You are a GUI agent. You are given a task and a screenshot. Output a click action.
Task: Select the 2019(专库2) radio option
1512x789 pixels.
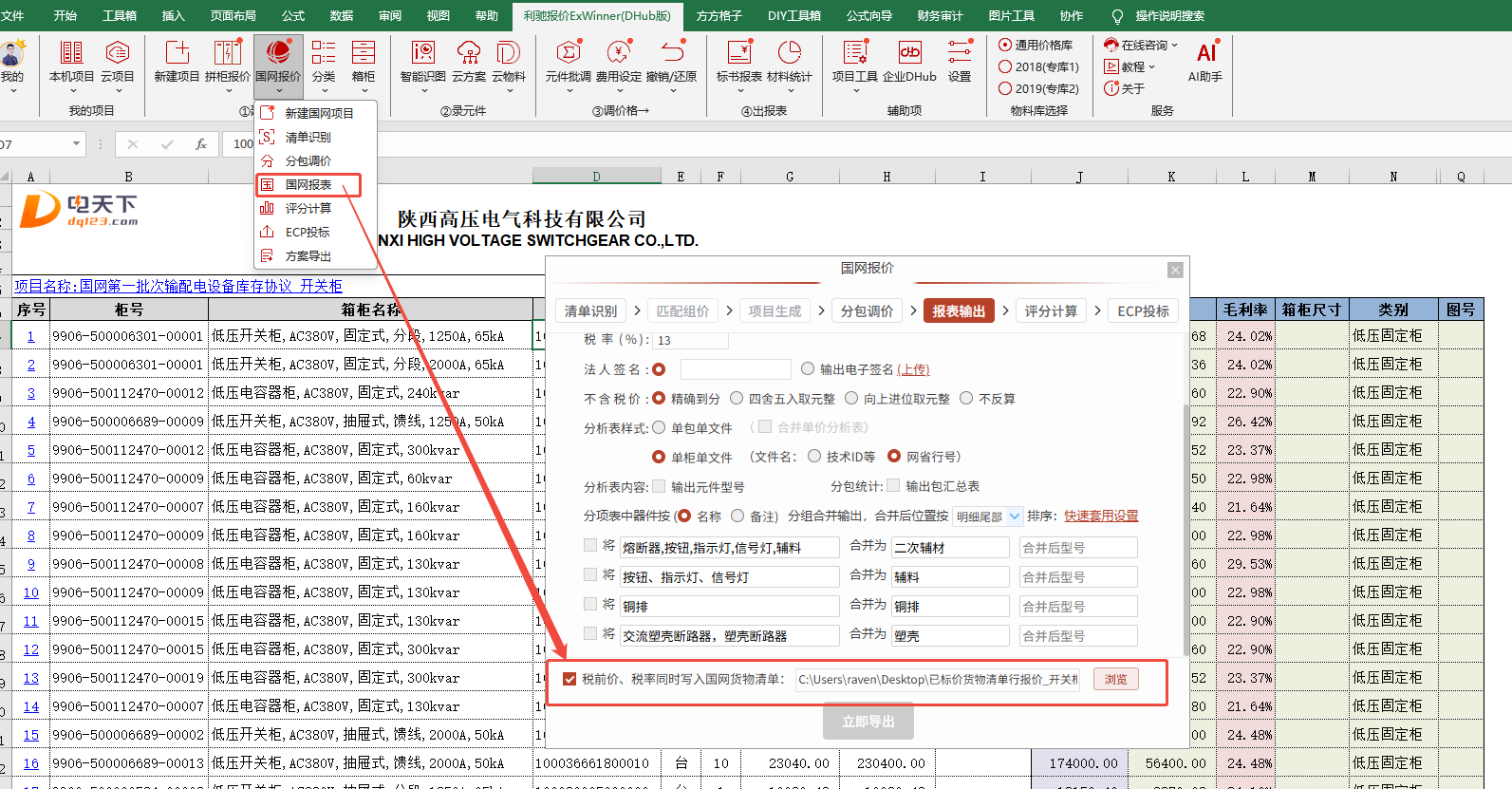click(x=1005, y=88)
